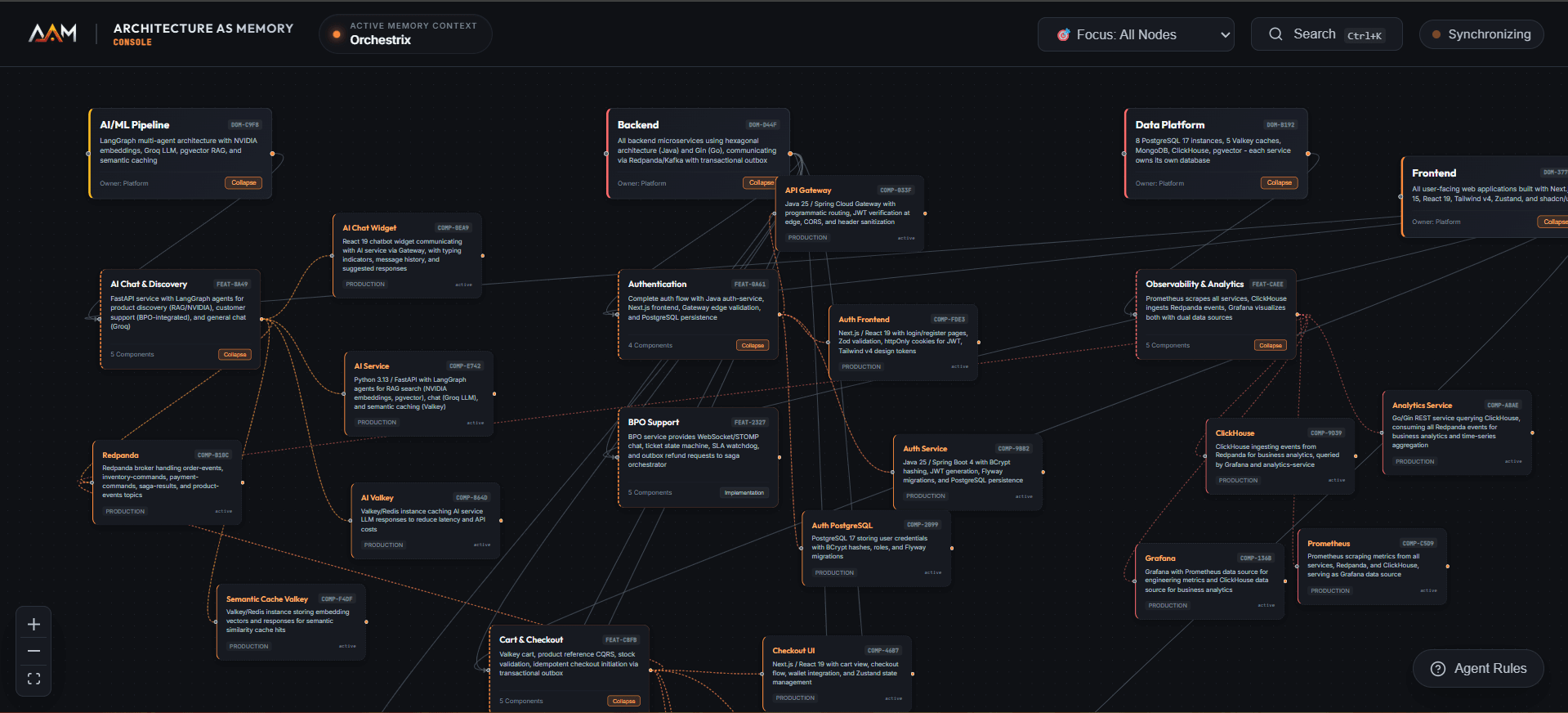The height and width of the screenshot is (713, 1568).
Task: Click the FEAT-0A61 ID tag
Action: point(749,285)
